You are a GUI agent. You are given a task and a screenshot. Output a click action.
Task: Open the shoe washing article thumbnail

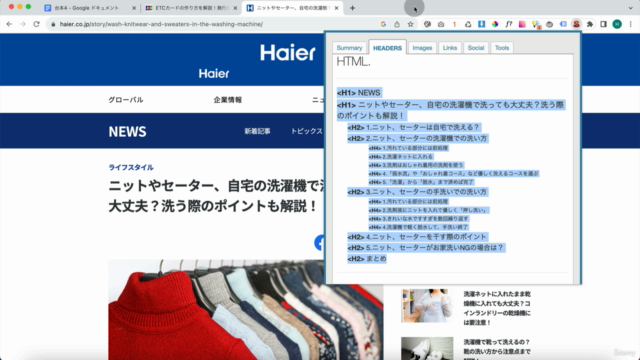tap(427, 348)
